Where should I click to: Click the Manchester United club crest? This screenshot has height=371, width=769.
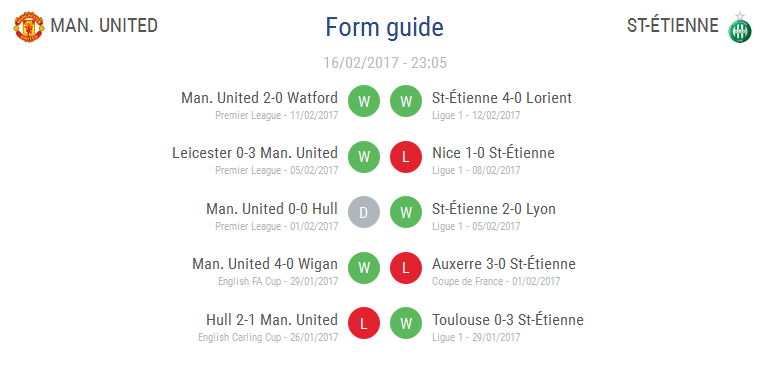tap(28, 27)
